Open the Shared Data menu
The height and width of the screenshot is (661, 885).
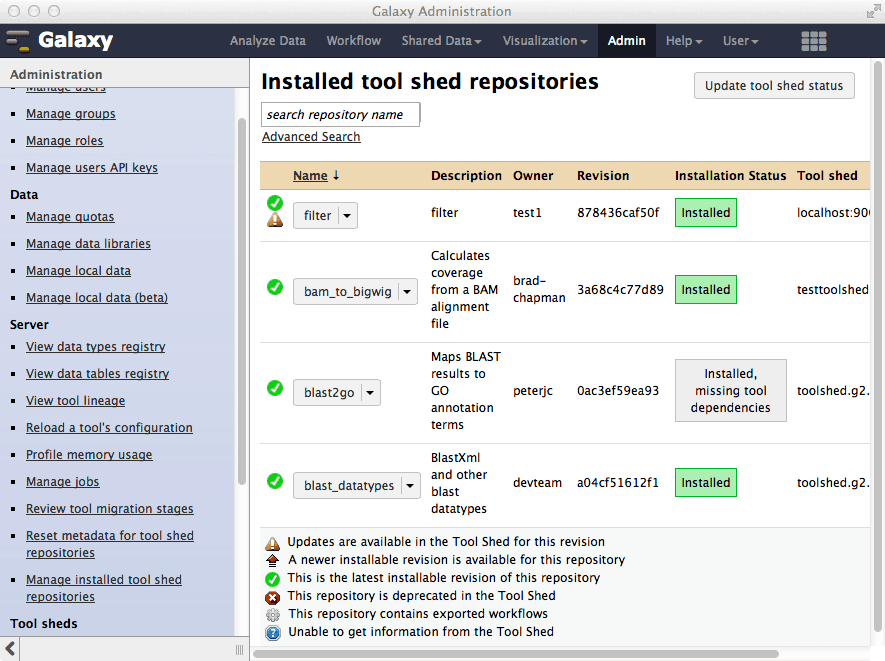(441, 41)
